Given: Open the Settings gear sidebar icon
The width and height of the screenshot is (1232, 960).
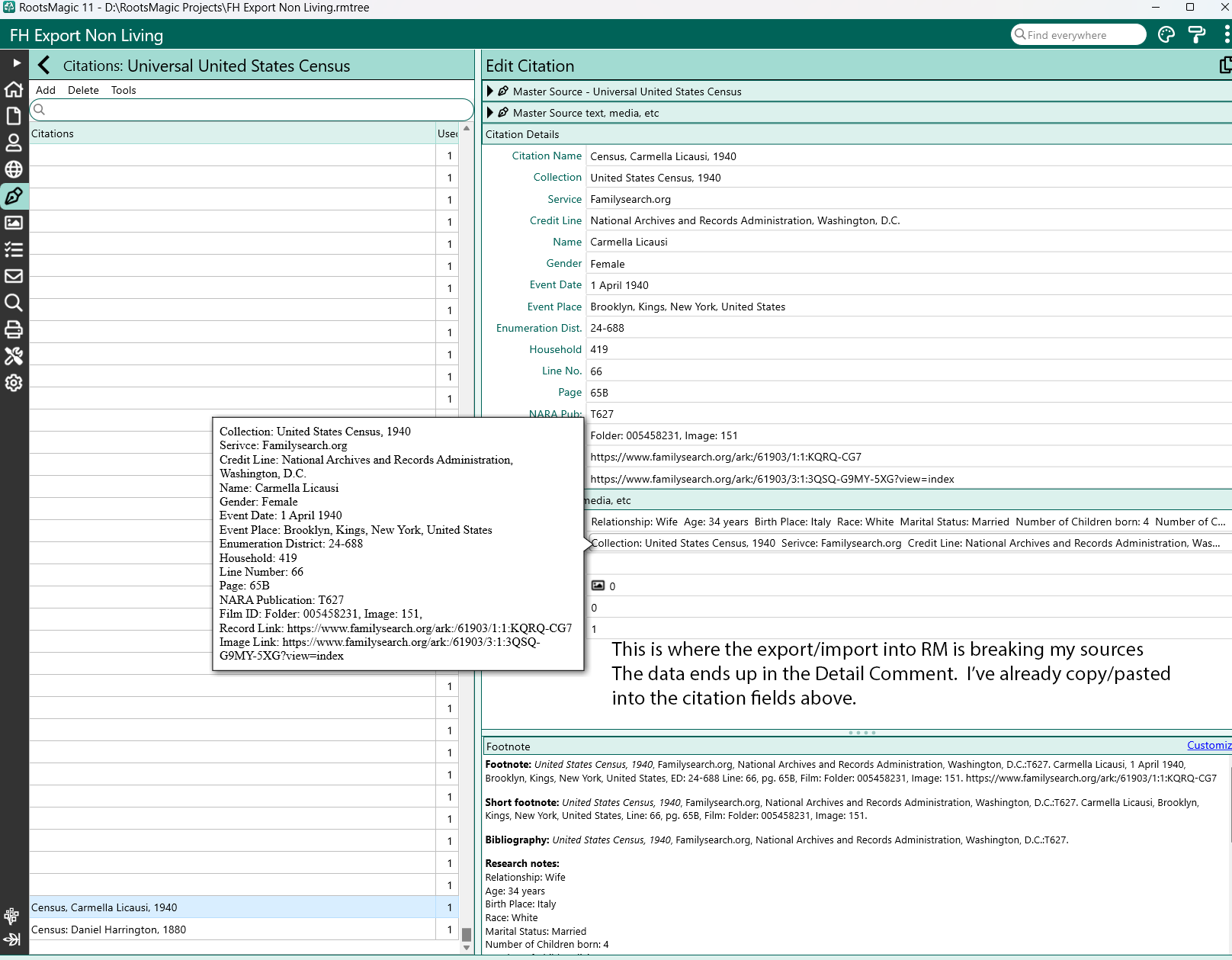Looking at the screenshot, I should pos(14,383).
